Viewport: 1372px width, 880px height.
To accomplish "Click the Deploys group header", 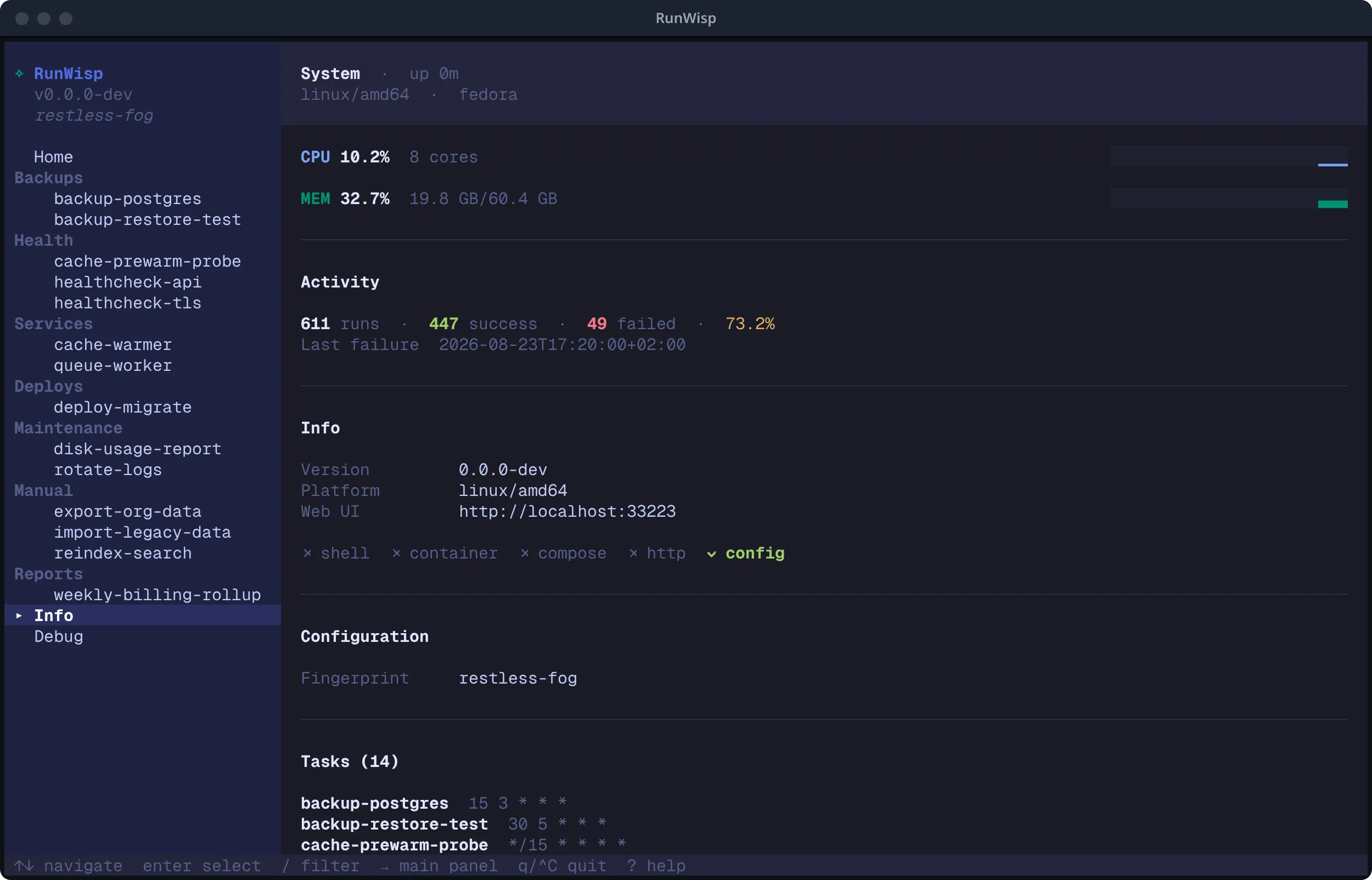I will [x=49, y=386].
